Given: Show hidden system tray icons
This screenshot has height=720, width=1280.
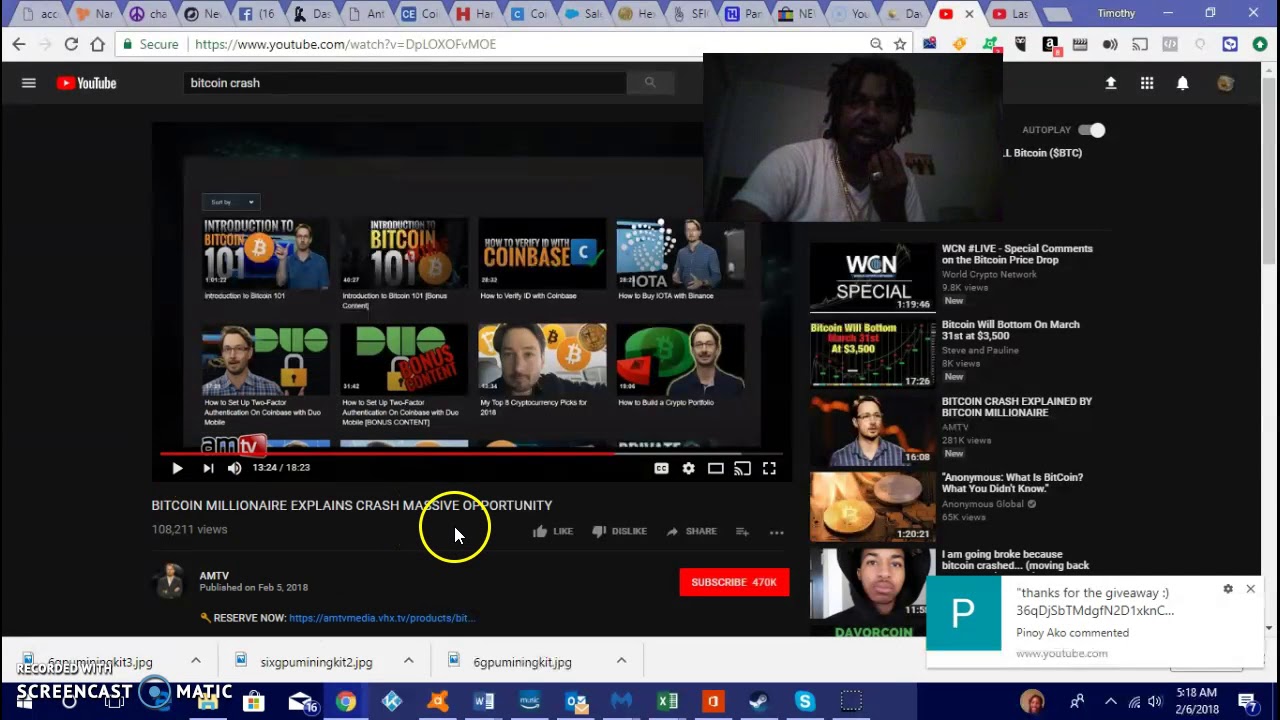Looking at the screenshot, I should (x=1110, y=702).
